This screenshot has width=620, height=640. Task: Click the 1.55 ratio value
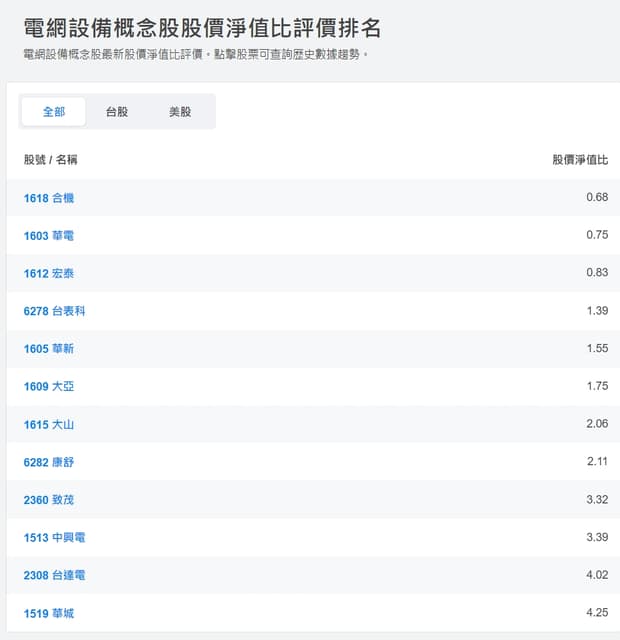(598, 348)
